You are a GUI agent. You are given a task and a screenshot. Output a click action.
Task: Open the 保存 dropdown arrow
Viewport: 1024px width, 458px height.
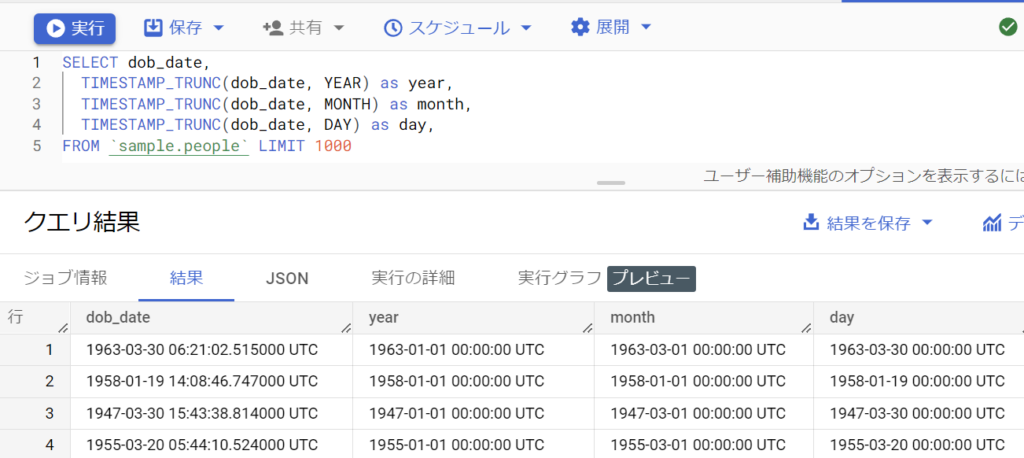(x=219, y=28)
